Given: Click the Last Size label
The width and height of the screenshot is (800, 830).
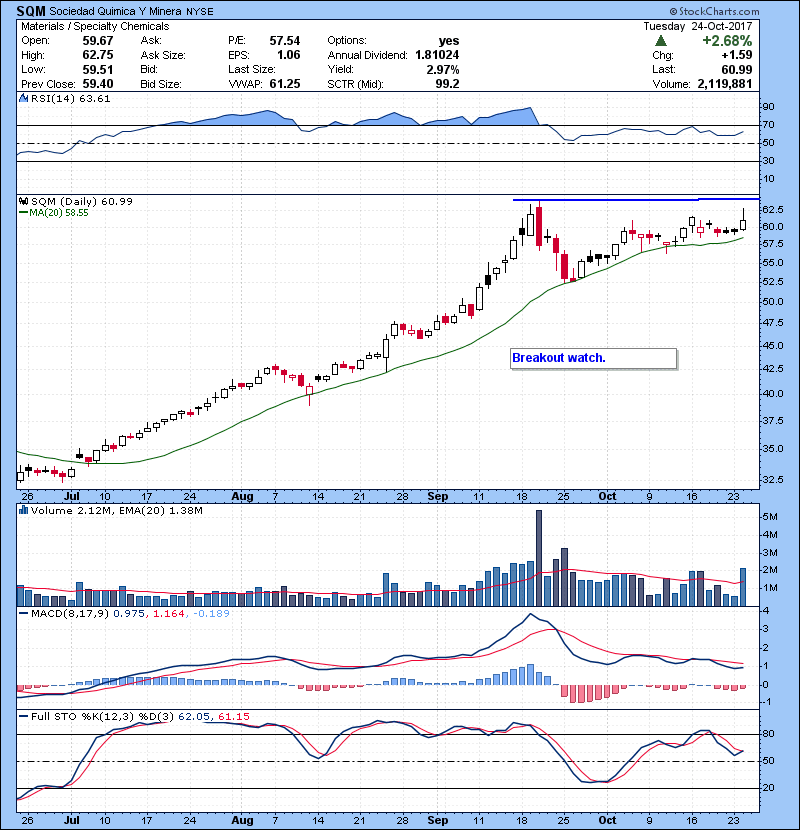Looking at the screenshot, I should click(x=251, y=69).
